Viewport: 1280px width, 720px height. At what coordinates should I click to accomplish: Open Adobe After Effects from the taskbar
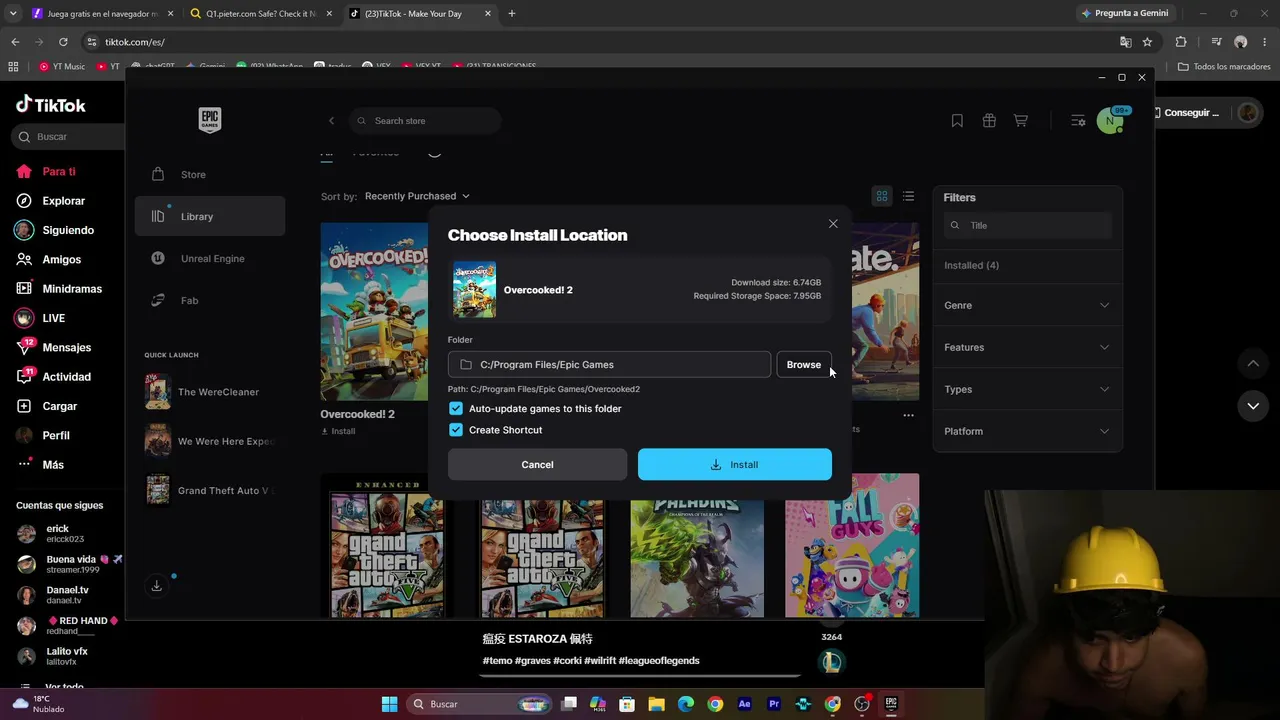(x=744, y=704)
